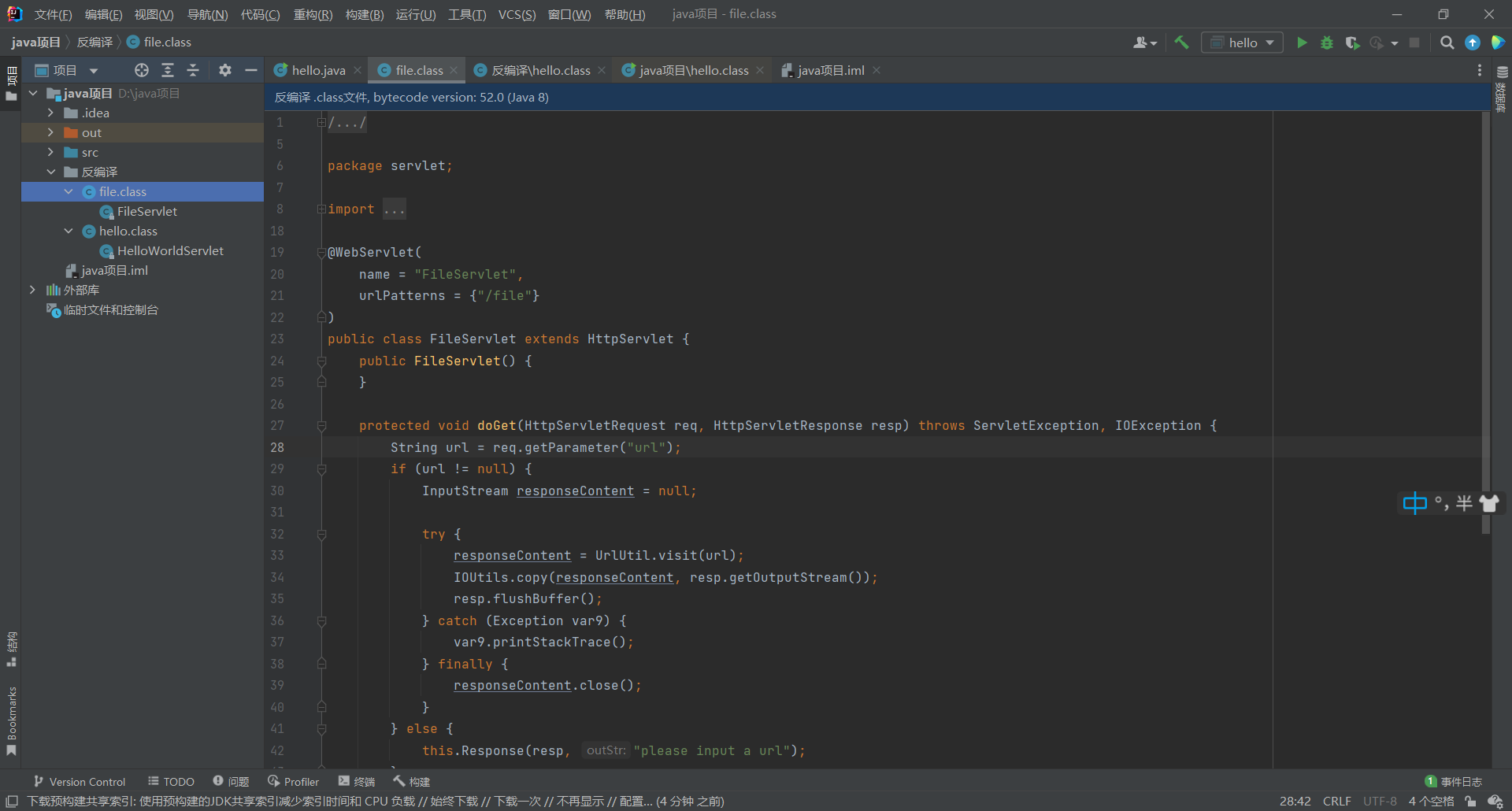Image resolution: width=1512 pixels, height=811 pixels.
Task: Click the Run (green play) button
Action: [1302, 43]
